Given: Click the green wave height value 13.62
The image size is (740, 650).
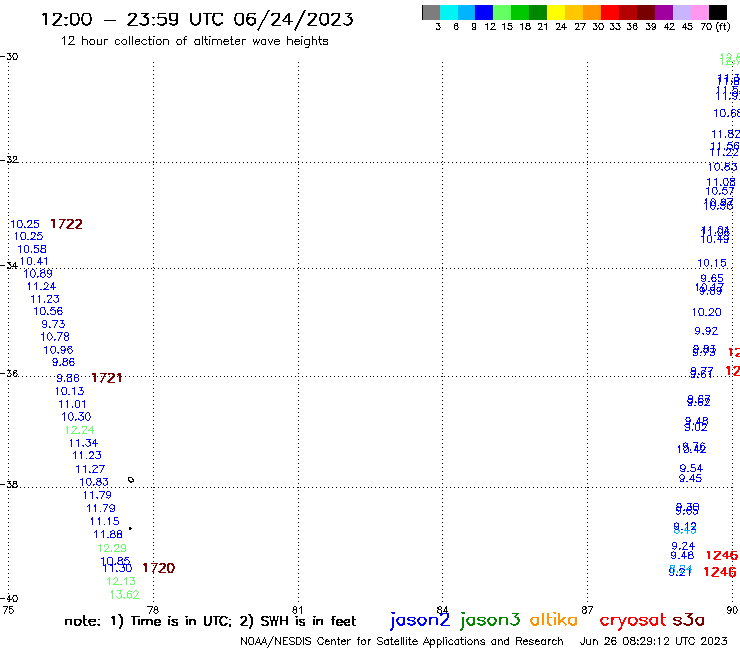Looking at the screenshot, I should point(125,595).
